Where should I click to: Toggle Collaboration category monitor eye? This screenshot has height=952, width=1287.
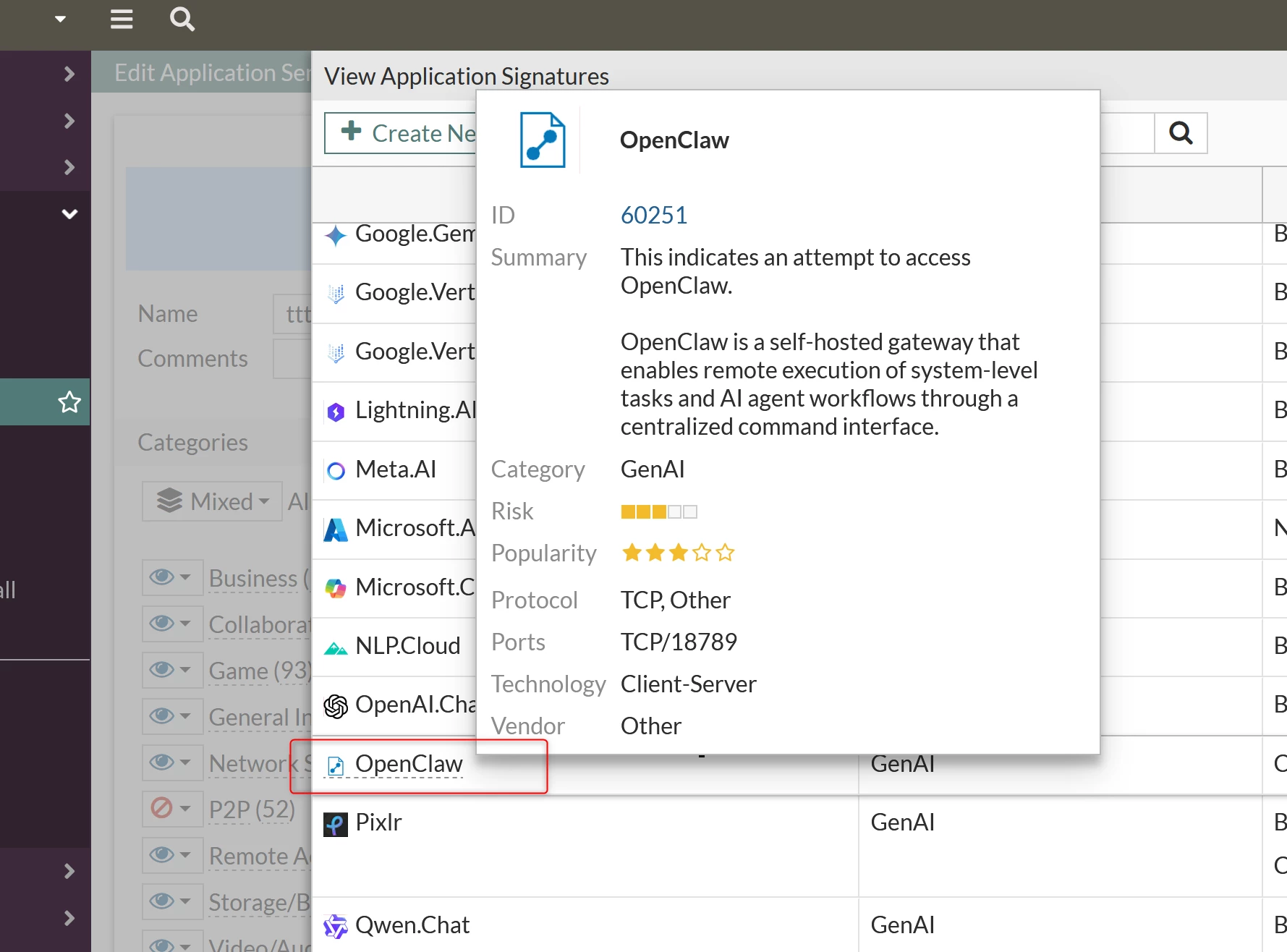[171, 624]
